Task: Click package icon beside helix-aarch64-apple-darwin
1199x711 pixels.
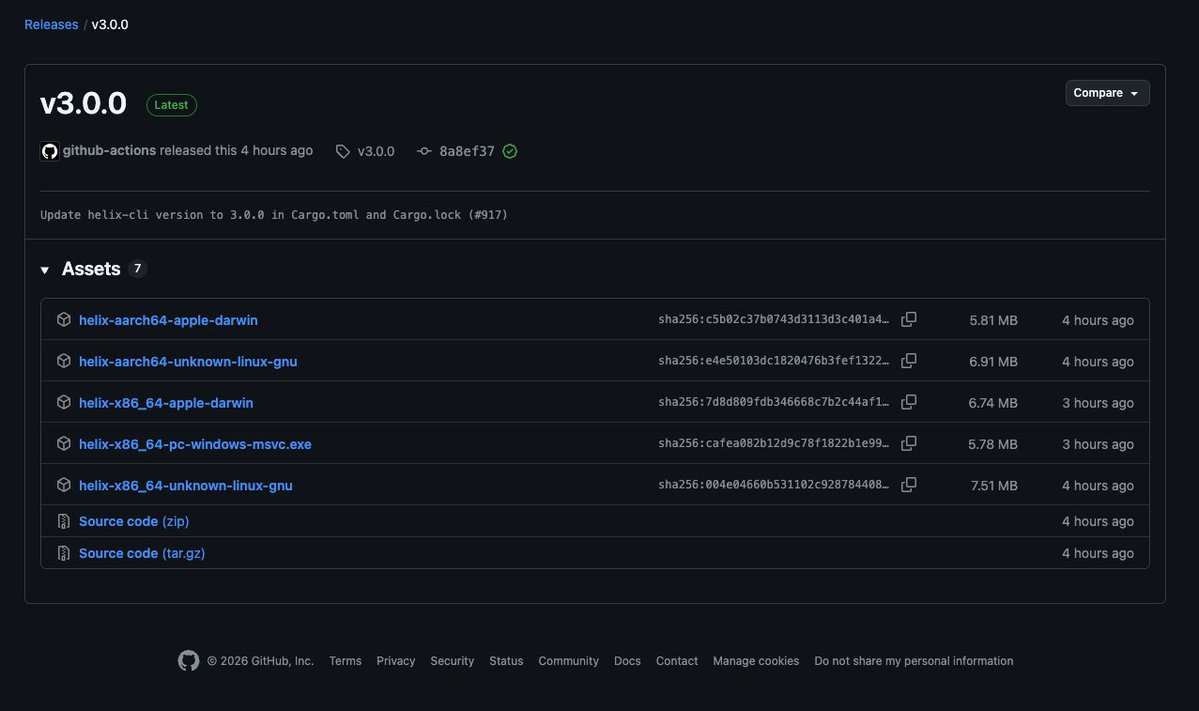Action: click(63, 320)
